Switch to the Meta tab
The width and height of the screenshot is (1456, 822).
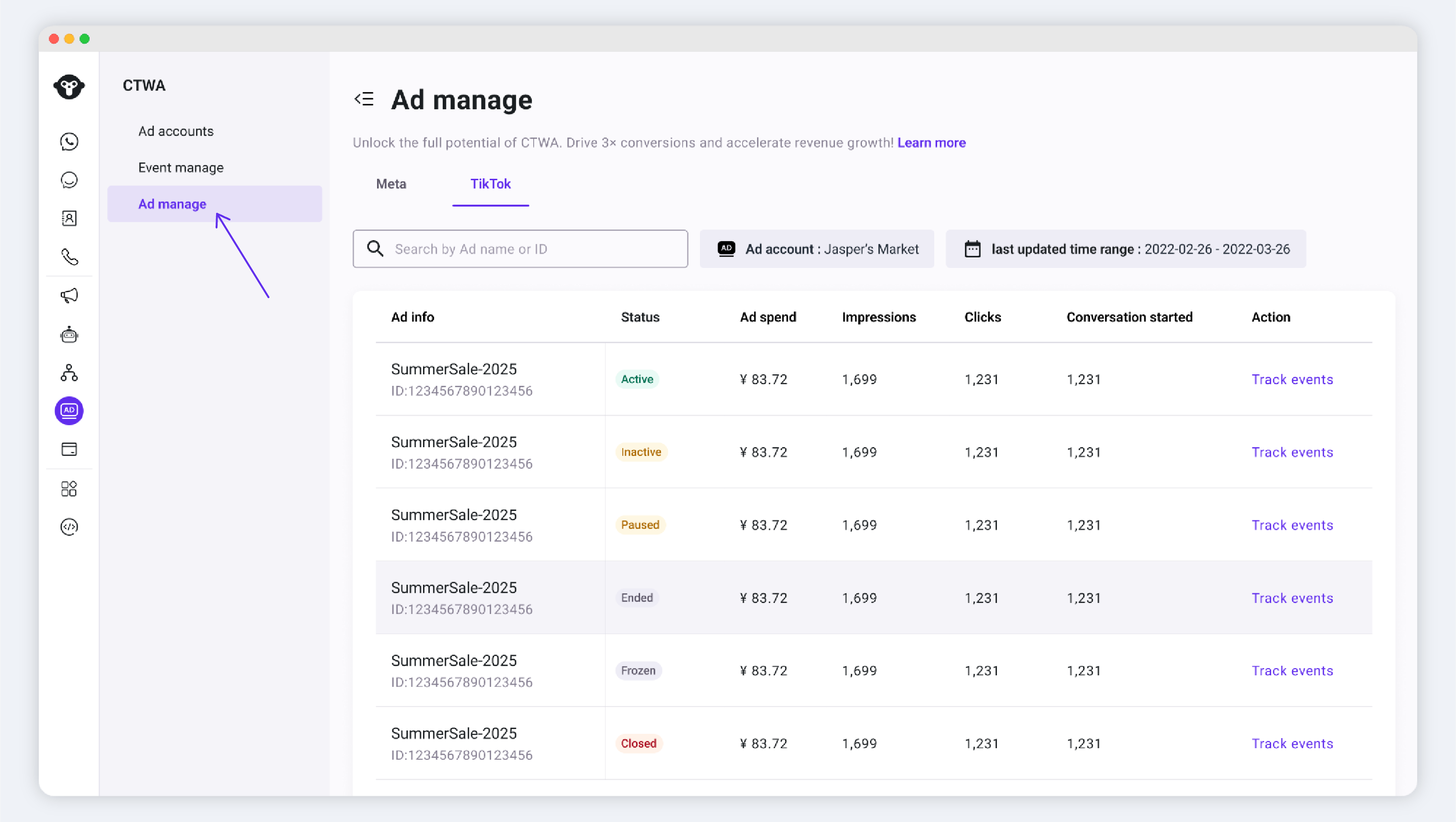(391, 184)
